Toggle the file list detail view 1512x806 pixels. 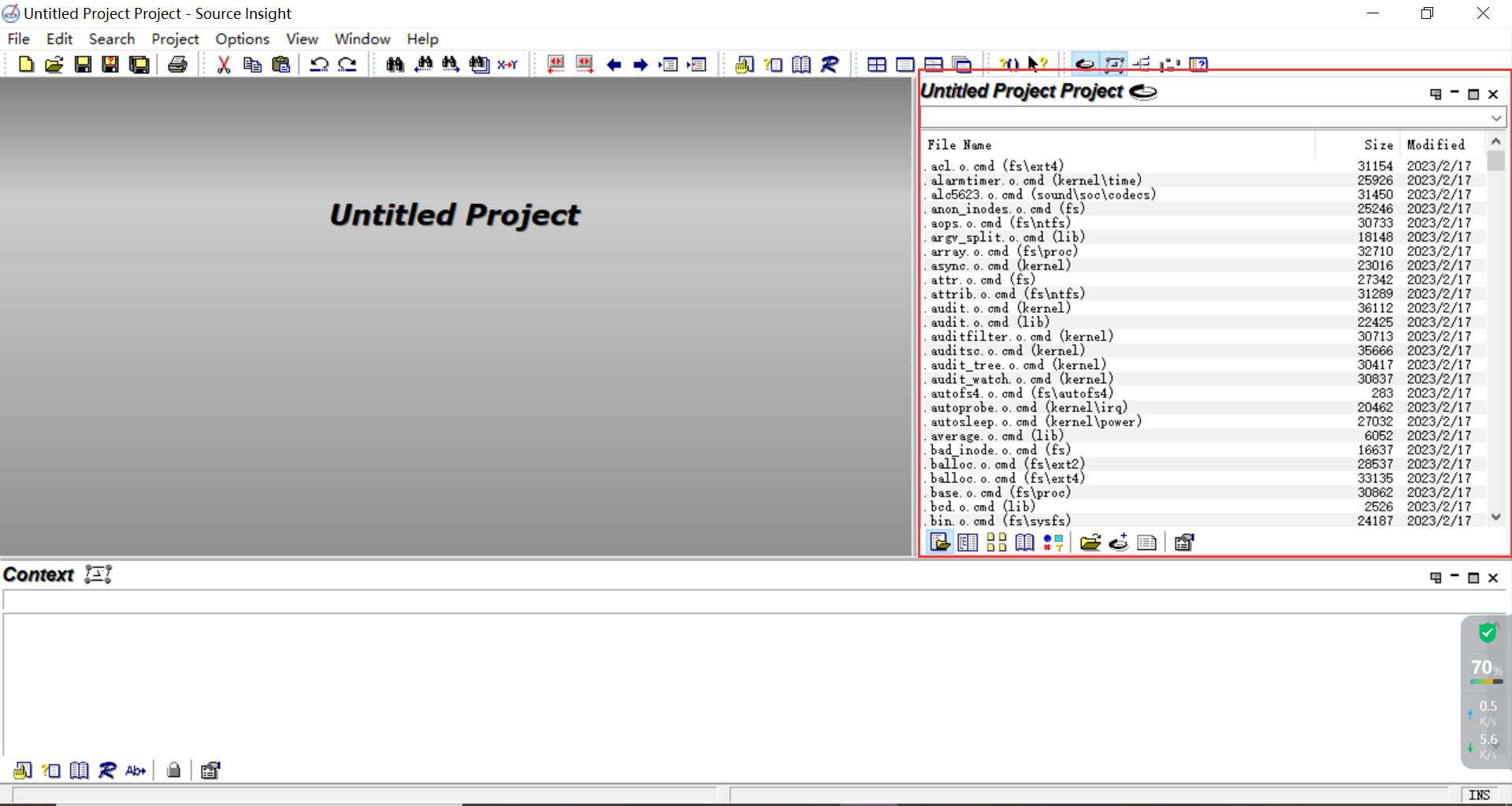968,542
